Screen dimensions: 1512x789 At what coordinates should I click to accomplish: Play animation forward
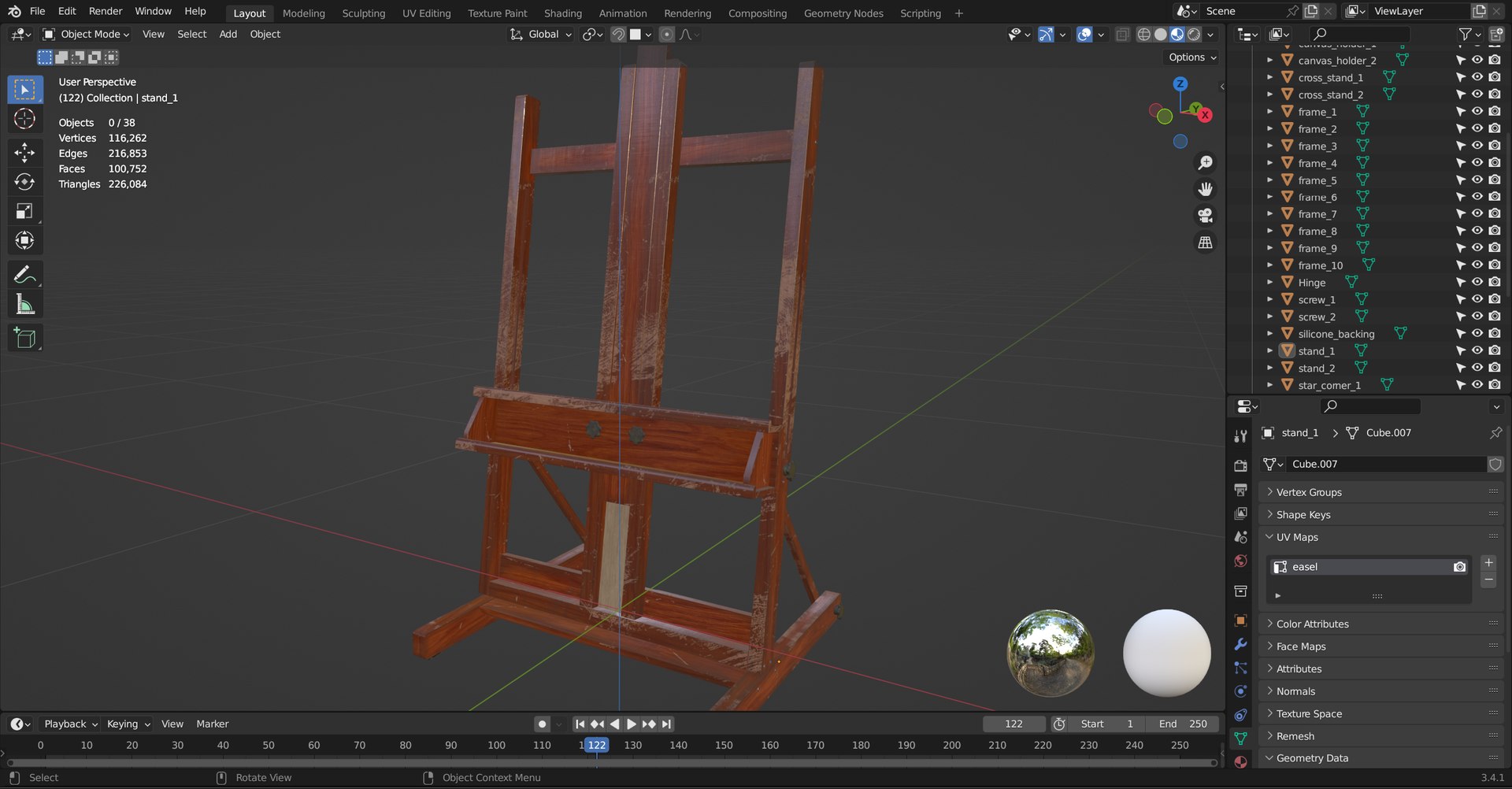(x=632, y=724)
